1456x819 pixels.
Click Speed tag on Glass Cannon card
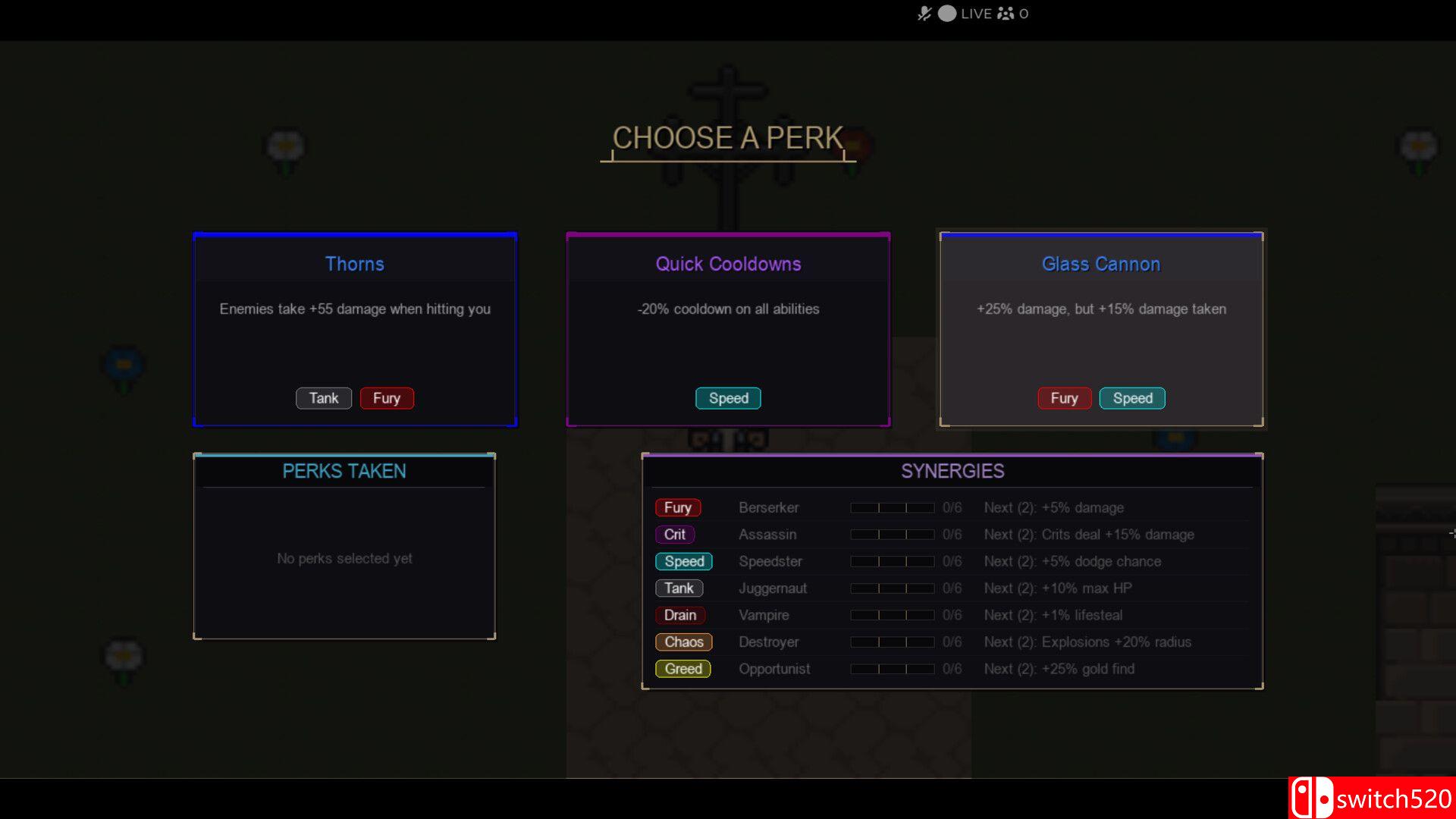pos(1132,398)
